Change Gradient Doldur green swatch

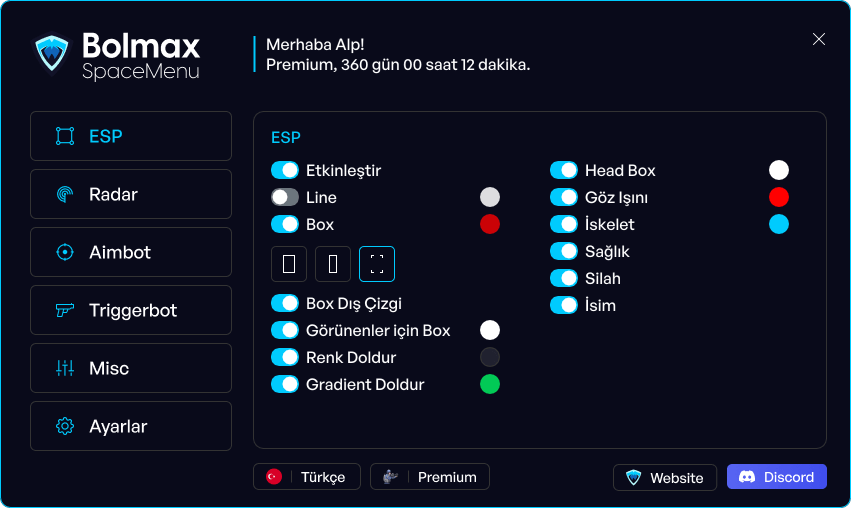coord(490,384)
